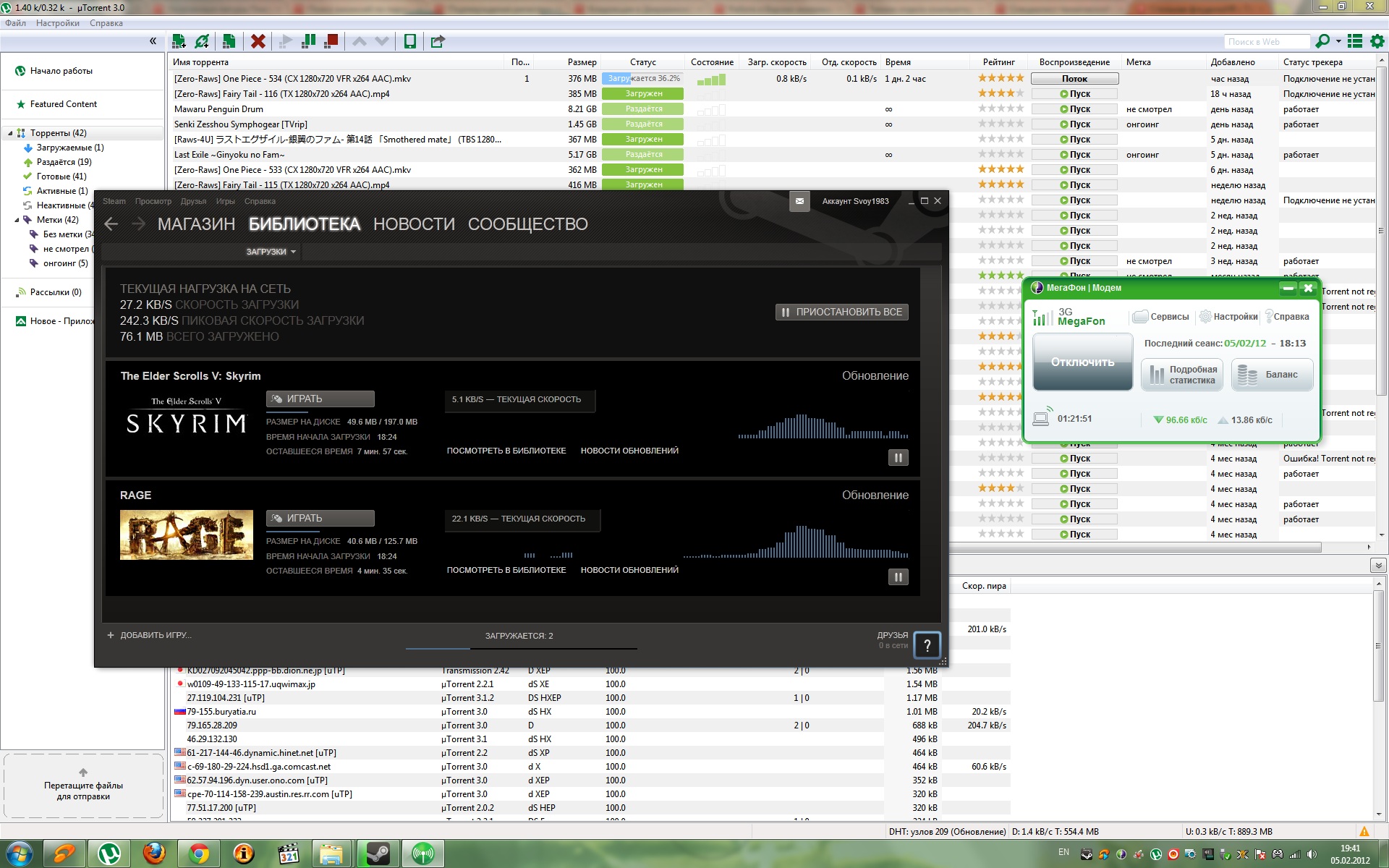Collapse the uTorrent sidebar with double chevron
1389x868 pixels.
pos(153,41)
